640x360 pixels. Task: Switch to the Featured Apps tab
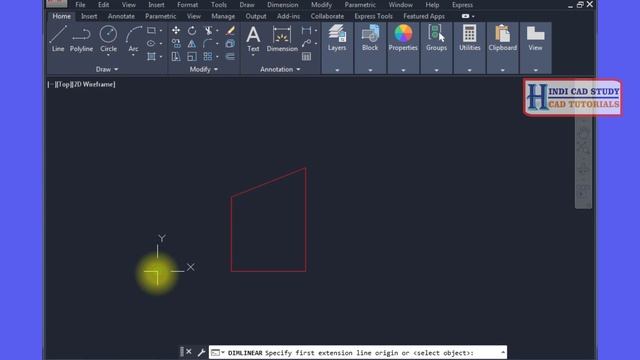(x=424, y=16)
